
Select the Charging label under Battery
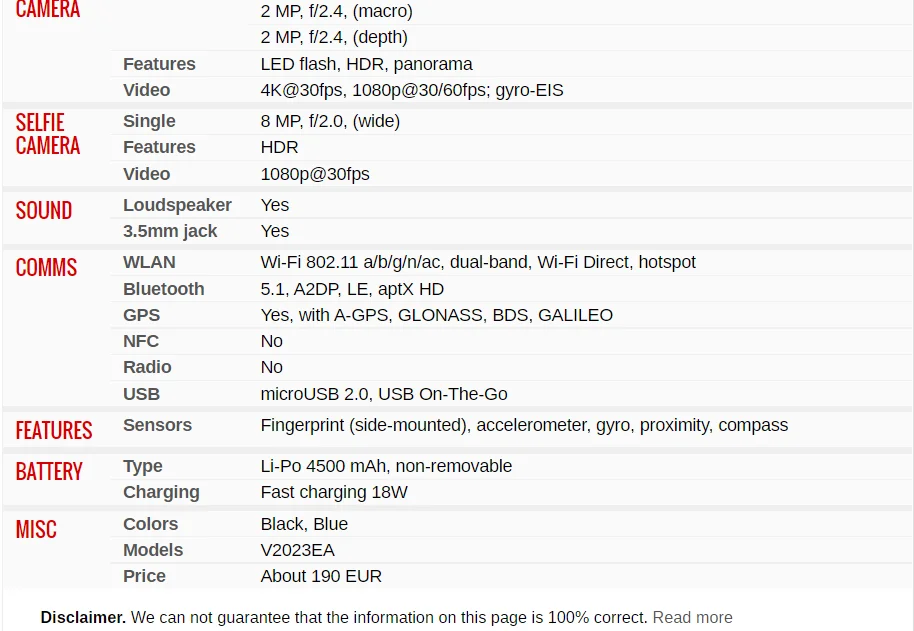[x=161, y=492]
